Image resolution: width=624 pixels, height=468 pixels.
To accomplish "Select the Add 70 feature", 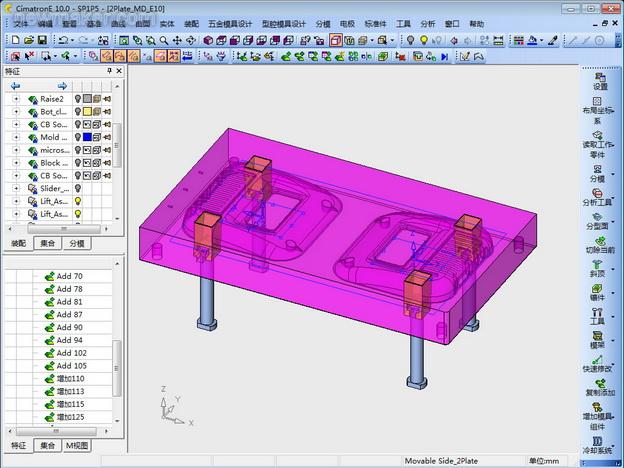I will pos(70,276).
